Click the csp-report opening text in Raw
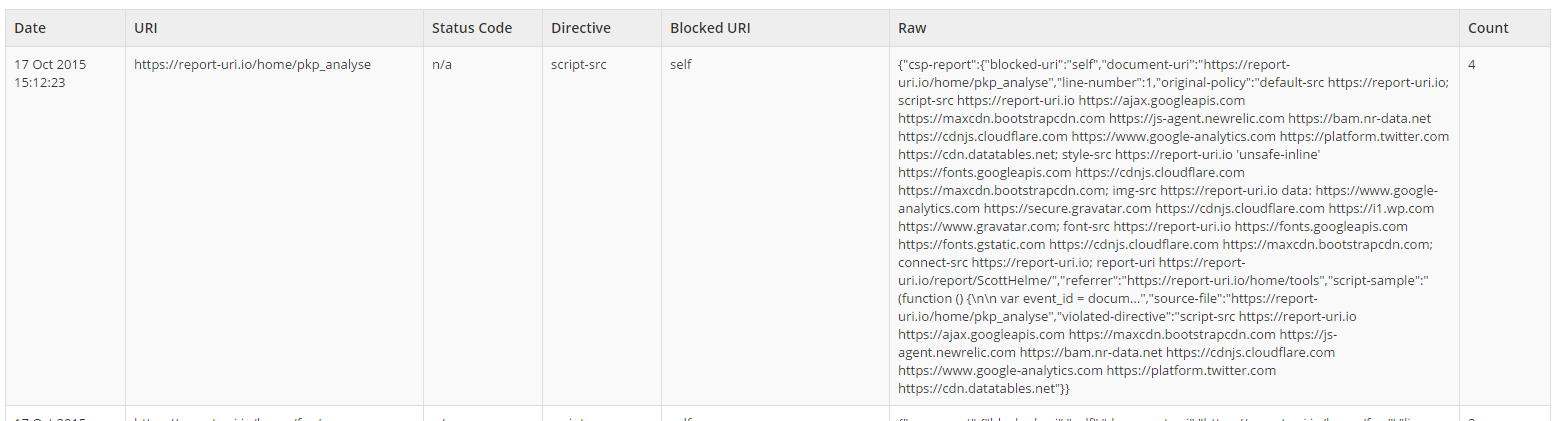1559x421 pixels. pos(938,65)
